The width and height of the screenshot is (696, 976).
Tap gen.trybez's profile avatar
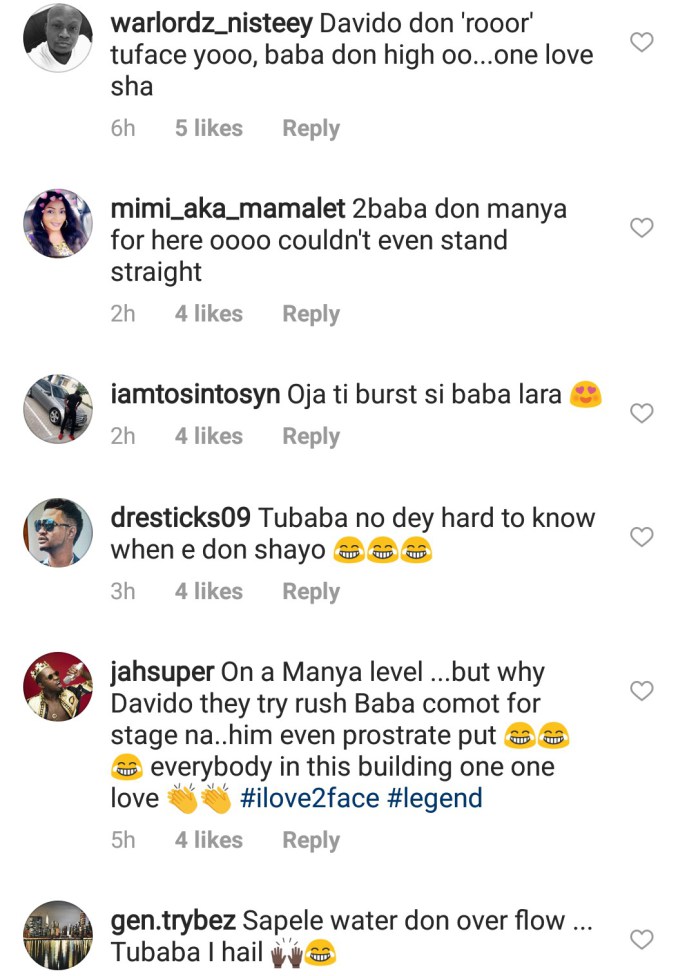coord(58,934)
